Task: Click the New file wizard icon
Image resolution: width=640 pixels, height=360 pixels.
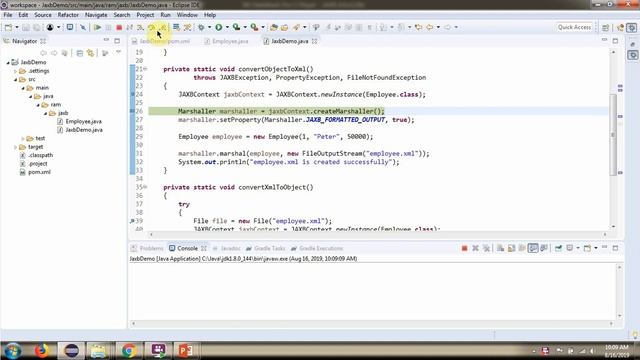Action: coord(8,27)
